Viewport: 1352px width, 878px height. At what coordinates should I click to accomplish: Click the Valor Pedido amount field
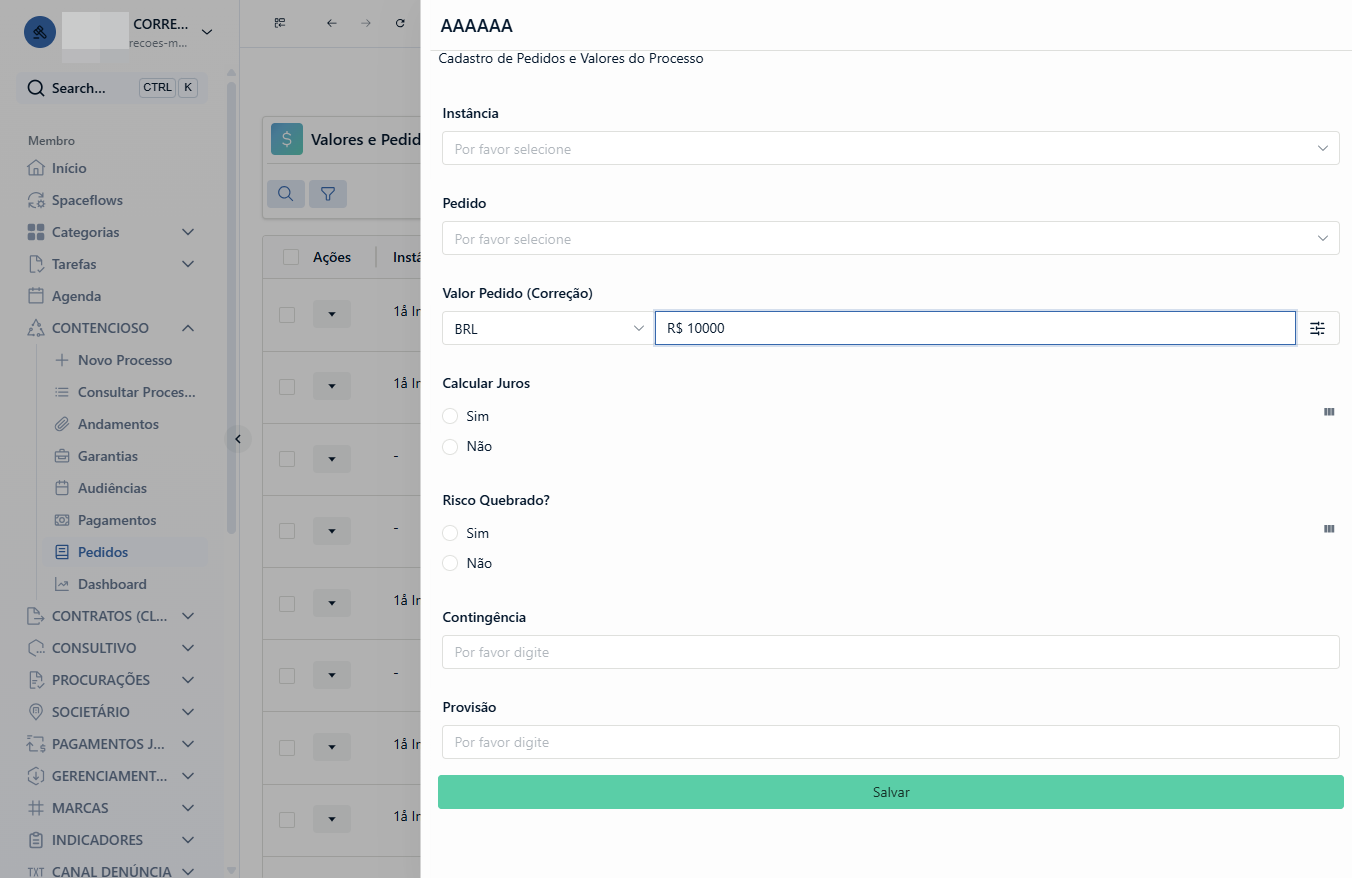(975, 328)
